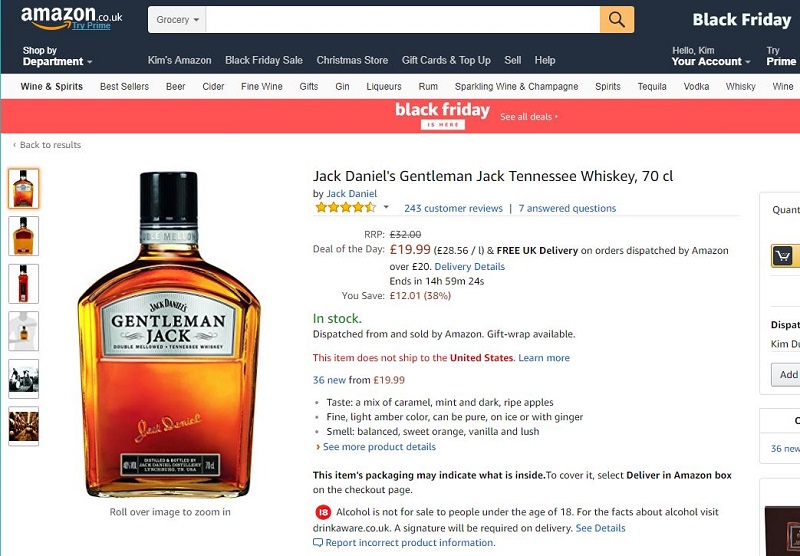800x556 pixels.
Task: Click the star rating icons
Action: 345,208
